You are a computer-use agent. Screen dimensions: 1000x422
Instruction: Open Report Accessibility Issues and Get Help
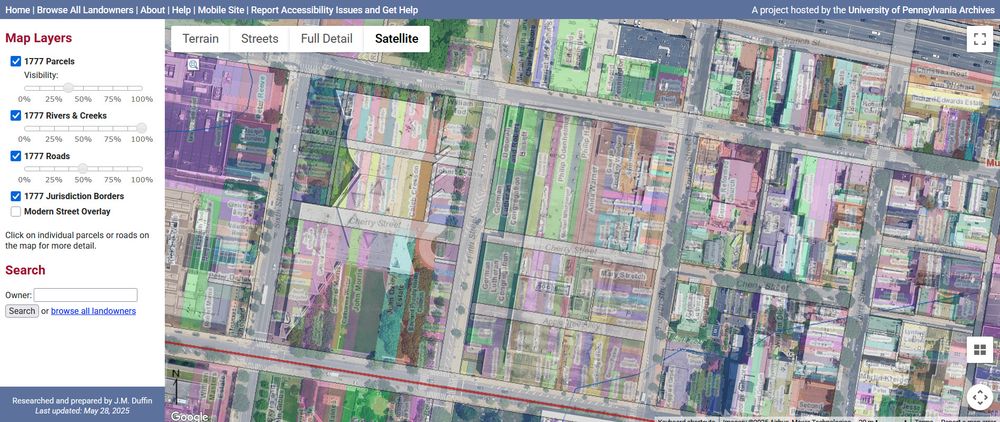coord(335,10)
